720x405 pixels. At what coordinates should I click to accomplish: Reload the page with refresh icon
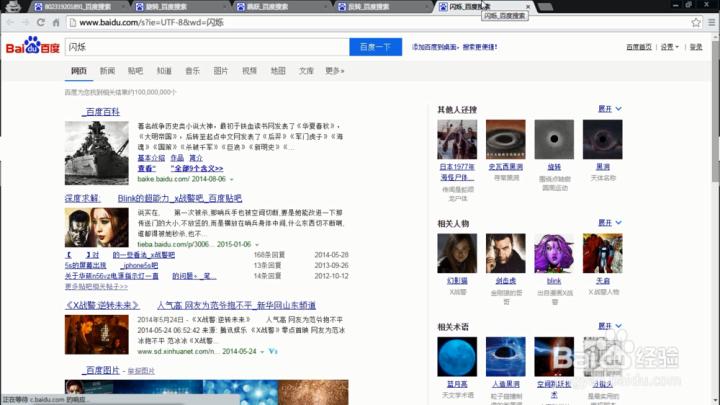(41, 22)
